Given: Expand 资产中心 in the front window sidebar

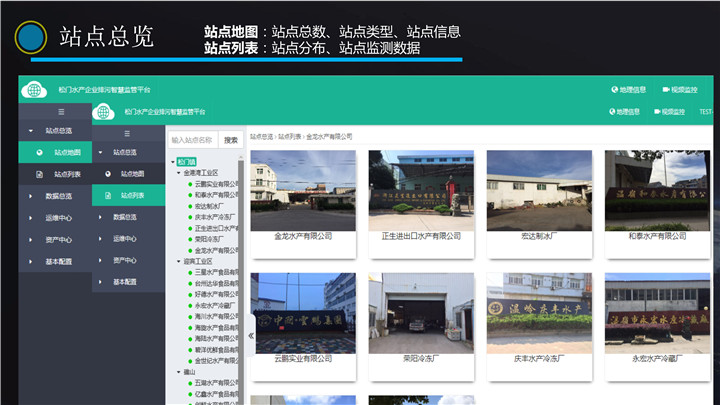Looking at the screenshot, I should tap(129, 260).
